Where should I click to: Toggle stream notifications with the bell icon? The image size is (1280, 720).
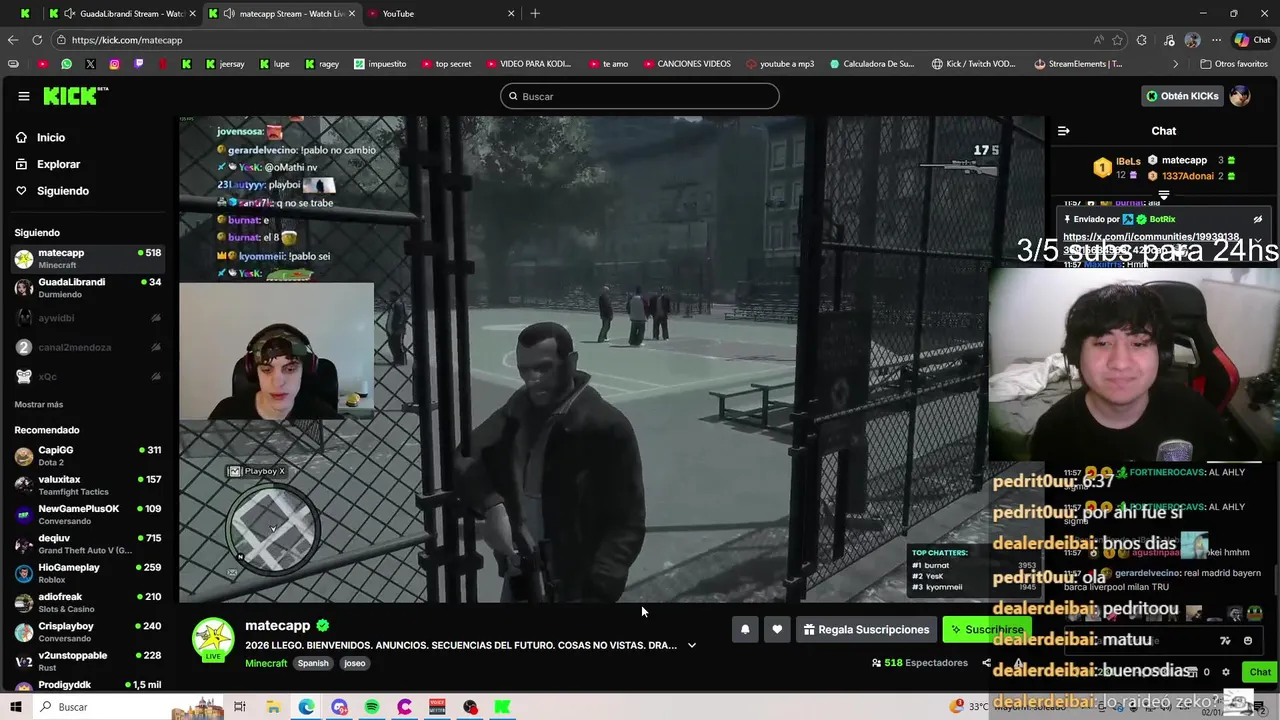click(x=745, y=629)
